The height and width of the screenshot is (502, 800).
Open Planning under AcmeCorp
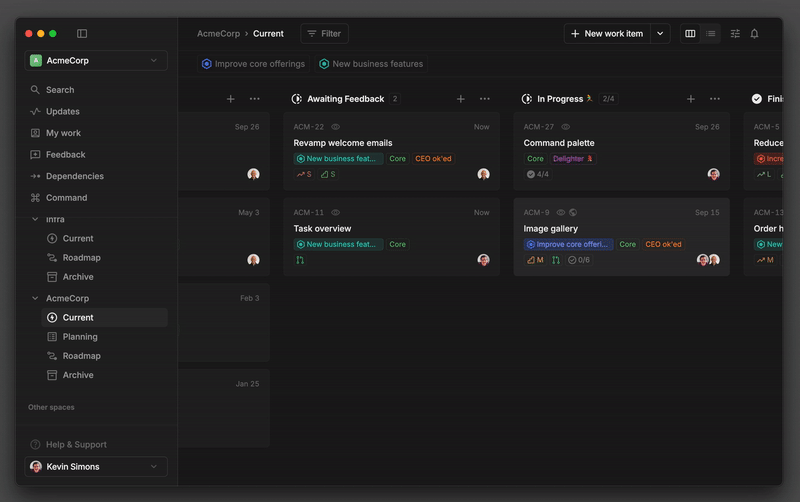click(105, 337)
